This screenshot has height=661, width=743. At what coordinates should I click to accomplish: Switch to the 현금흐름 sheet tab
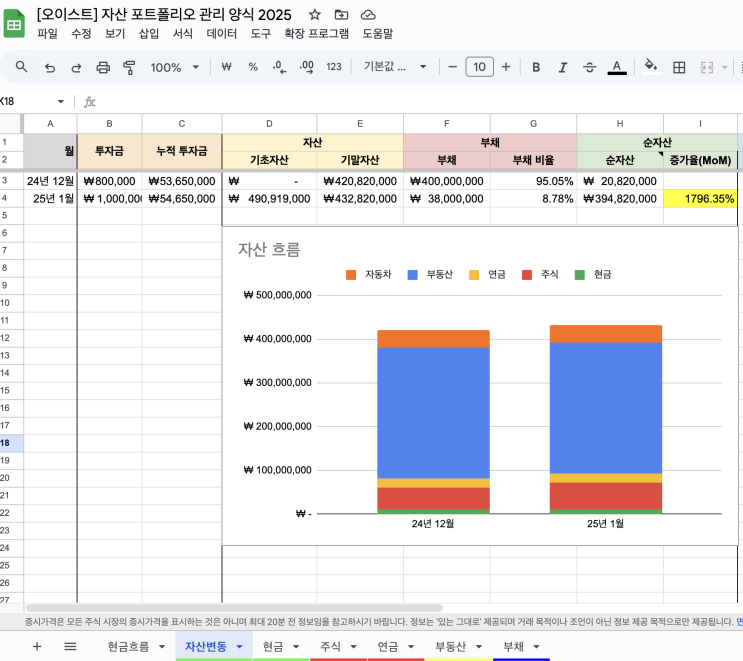click(128, 647)
